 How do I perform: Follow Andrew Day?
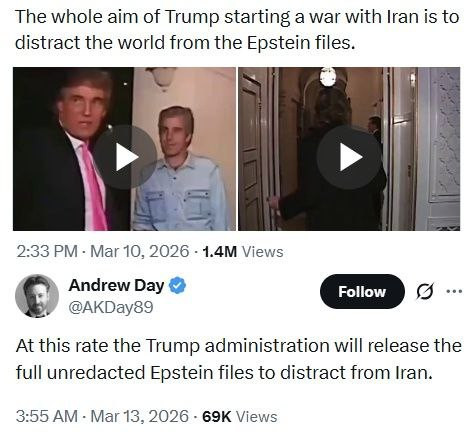tap(362, 292)
